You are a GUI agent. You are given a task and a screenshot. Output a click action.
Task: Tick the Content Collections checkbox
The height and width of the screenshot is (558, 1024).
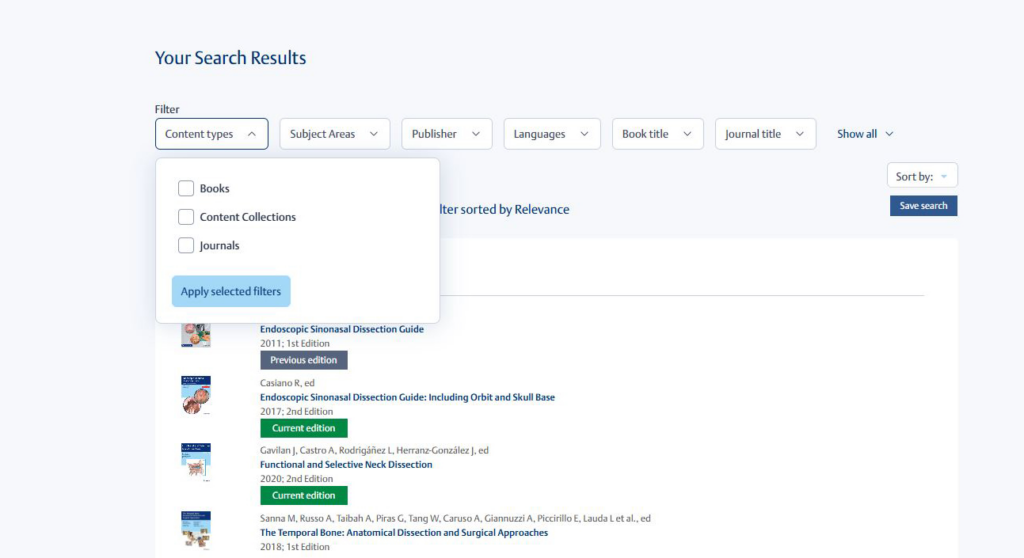(186, 217)
